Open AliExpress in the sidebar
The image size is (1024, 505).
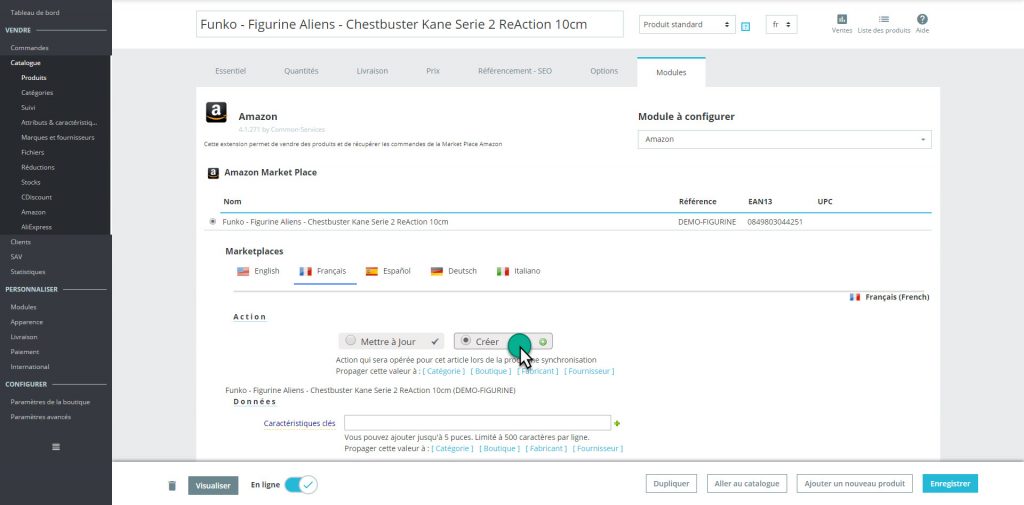point(37,227)
